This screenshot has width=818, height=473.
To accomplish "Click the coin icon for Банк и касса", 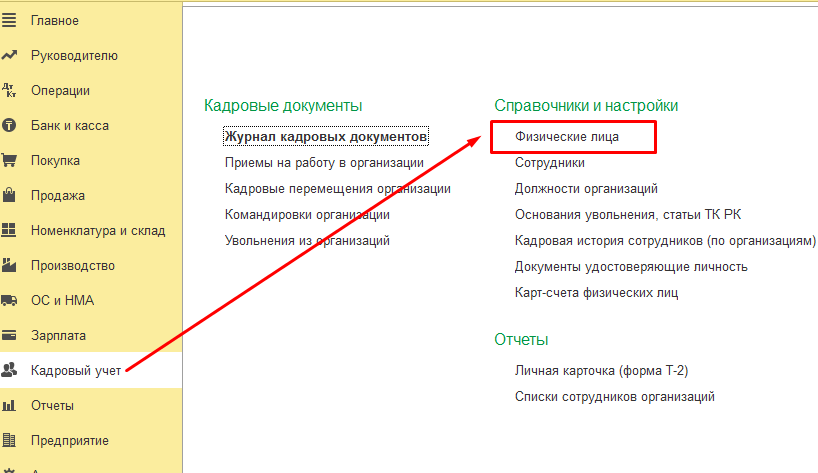I will [10, 126].
